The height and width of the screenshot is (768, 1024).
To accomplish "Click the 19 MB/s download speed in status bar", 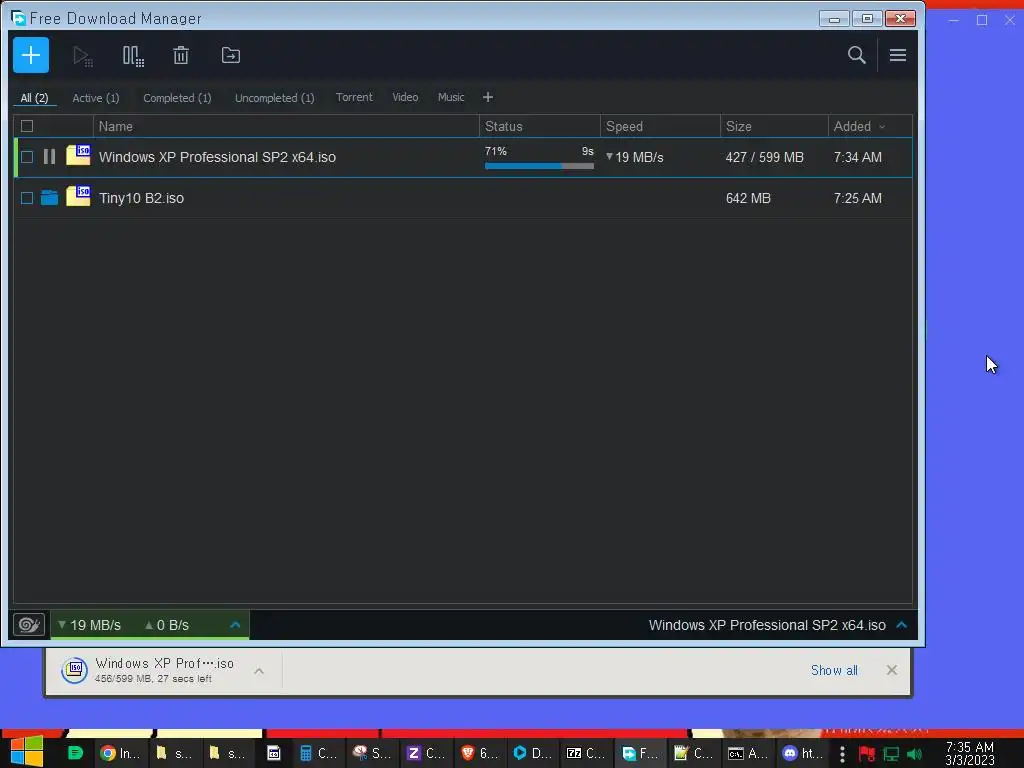I will click(89, 625).
